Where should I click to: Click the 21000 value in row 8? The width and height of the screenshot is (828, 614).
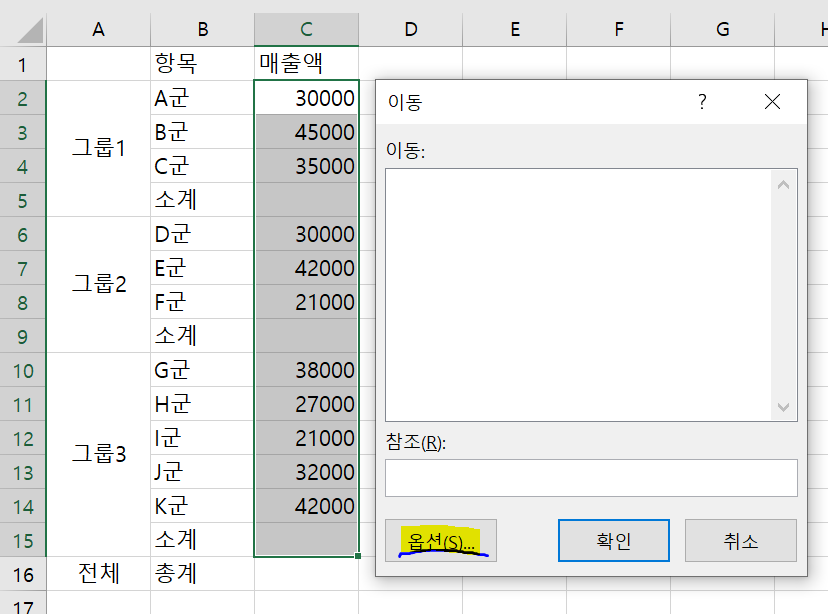(x=306, y=302)
